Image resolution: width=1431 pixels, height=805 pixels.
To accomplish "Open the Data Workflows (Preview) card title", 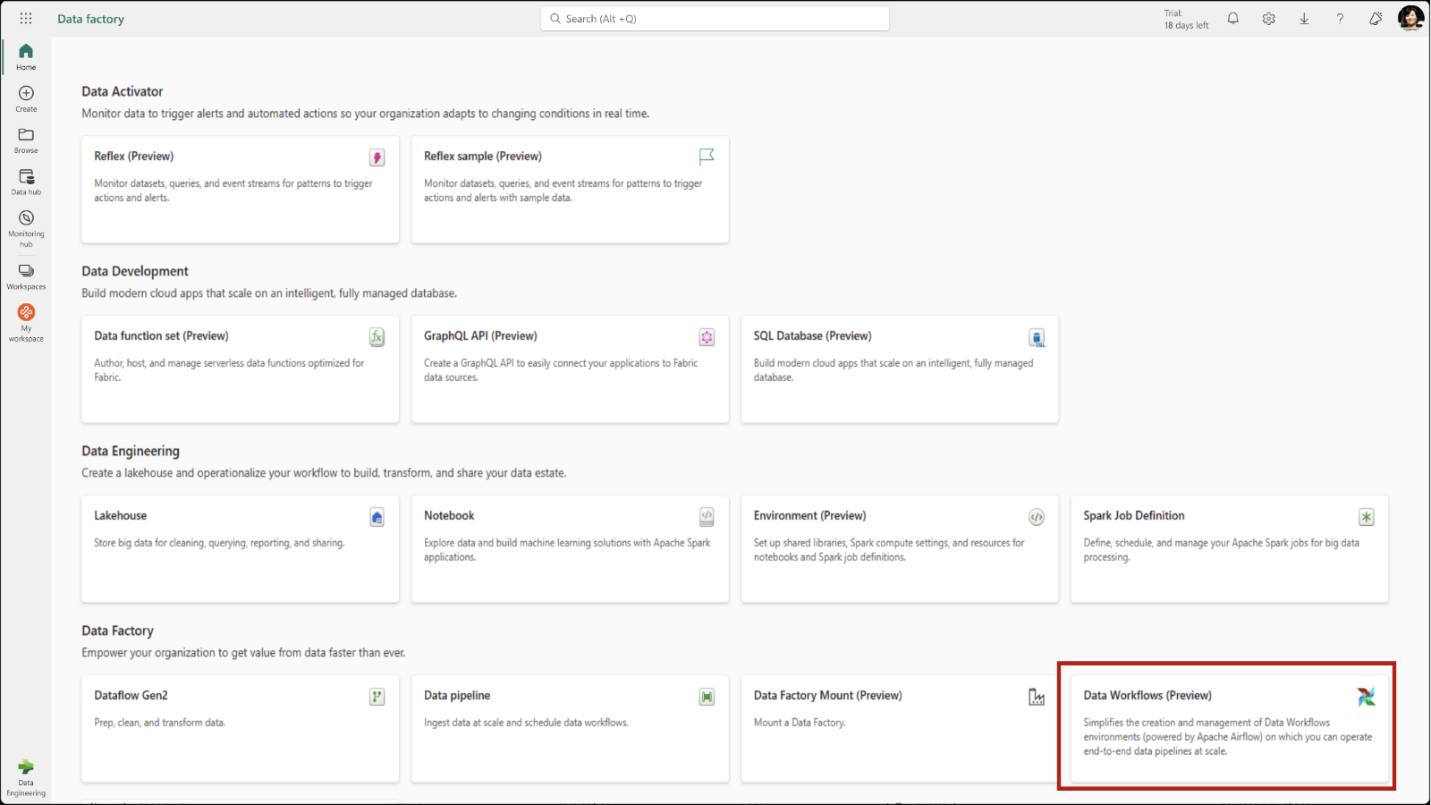I will [1147, 696].
